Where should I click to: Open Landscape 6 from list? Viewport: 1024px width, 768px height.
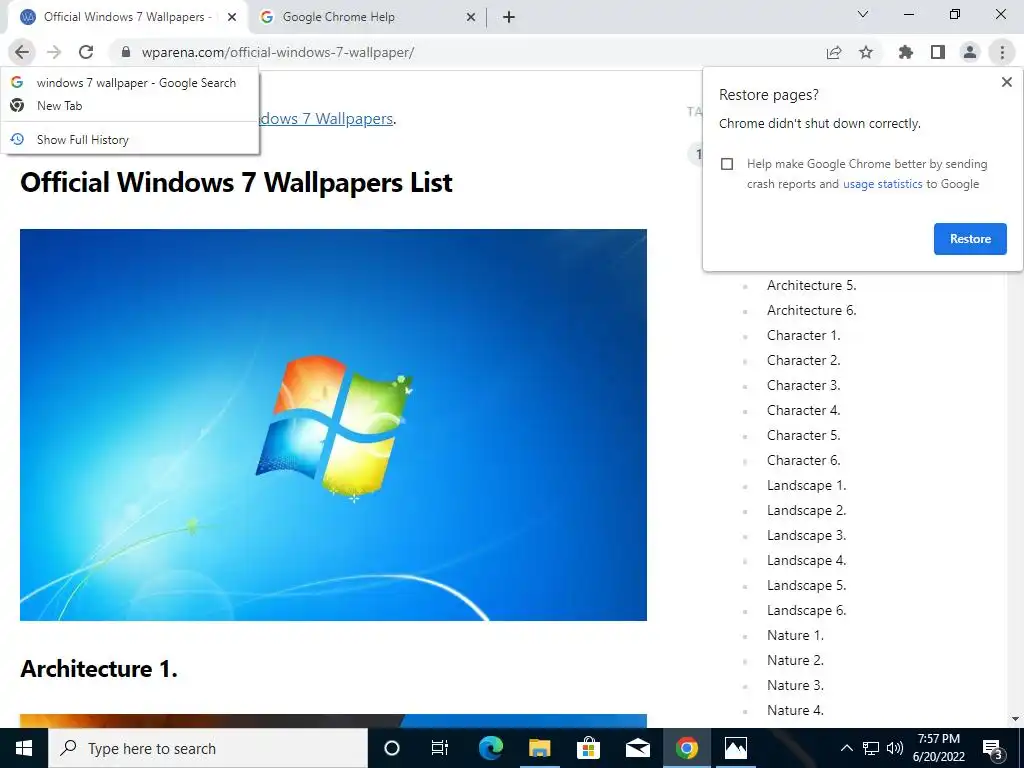click(x=807, y=611)
